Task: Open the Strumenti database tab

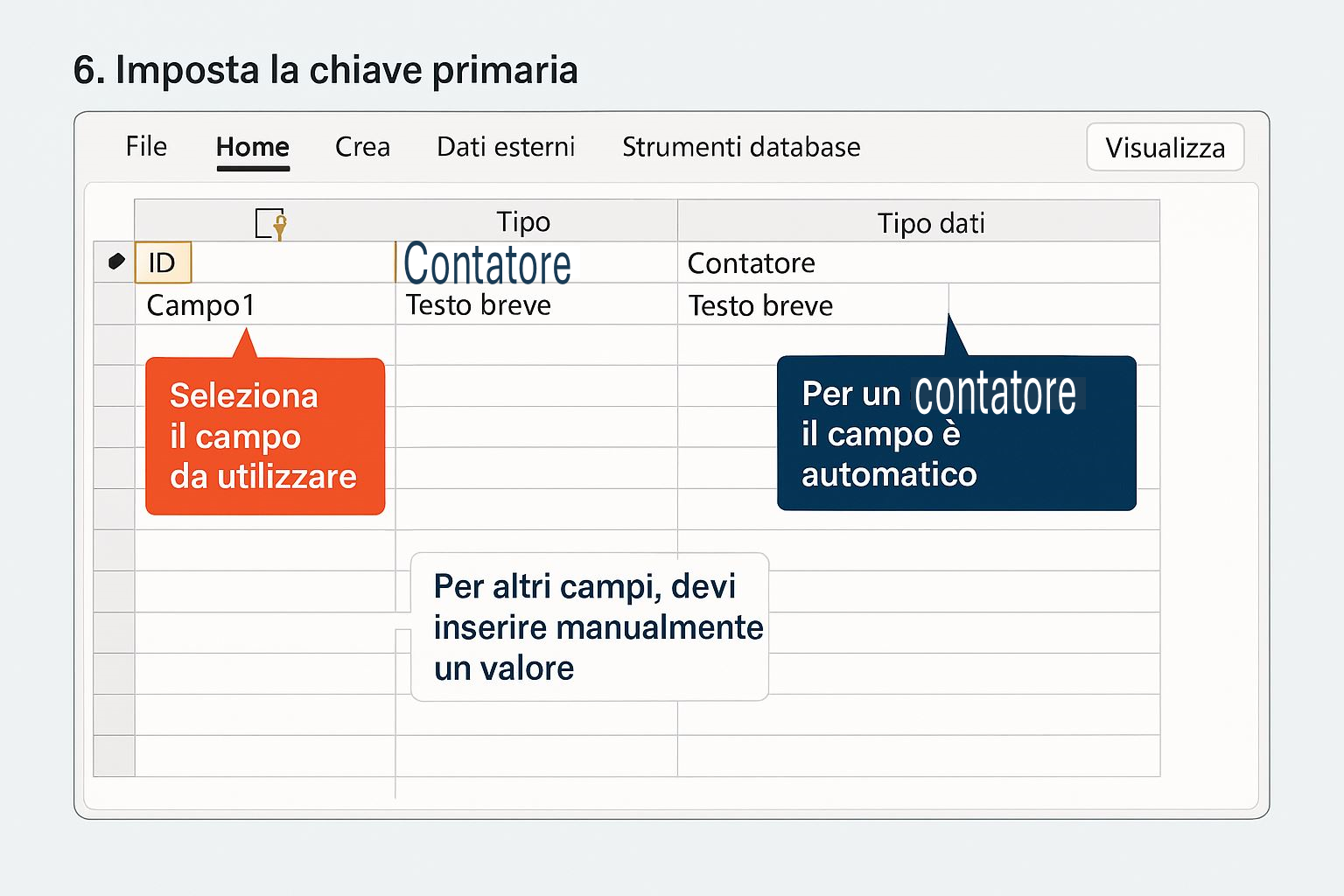Action: (741, 147)
